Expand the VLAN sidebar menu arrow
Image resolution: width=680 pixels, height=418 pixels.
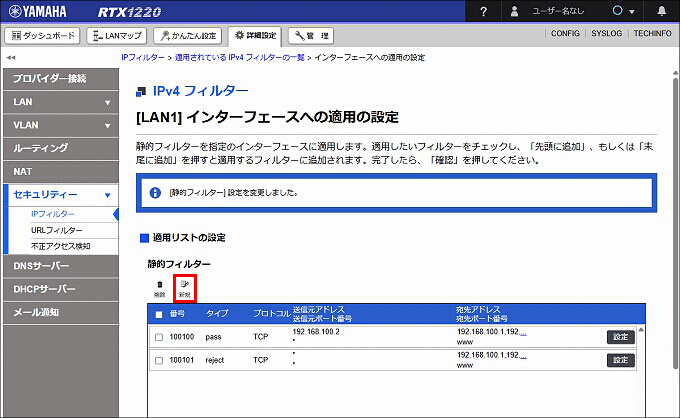[x=108, y=126]
